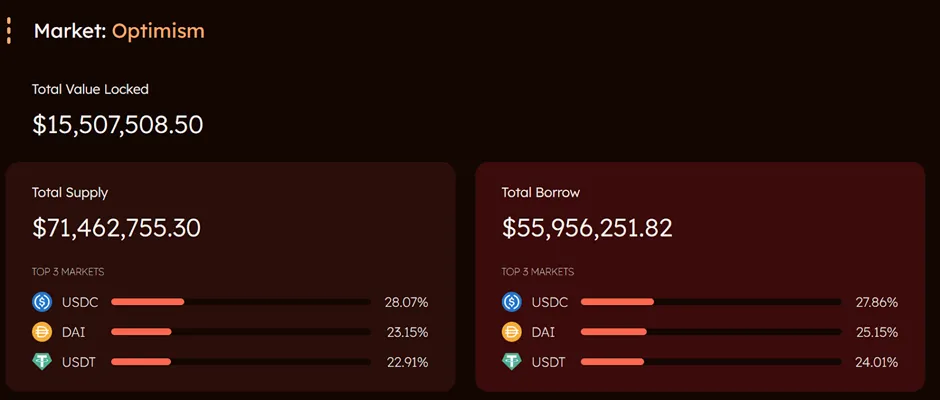This screenshot has width=940, height=400.
Task: Click the 23.15% supply percentage
Action: (x=406, y=332)
